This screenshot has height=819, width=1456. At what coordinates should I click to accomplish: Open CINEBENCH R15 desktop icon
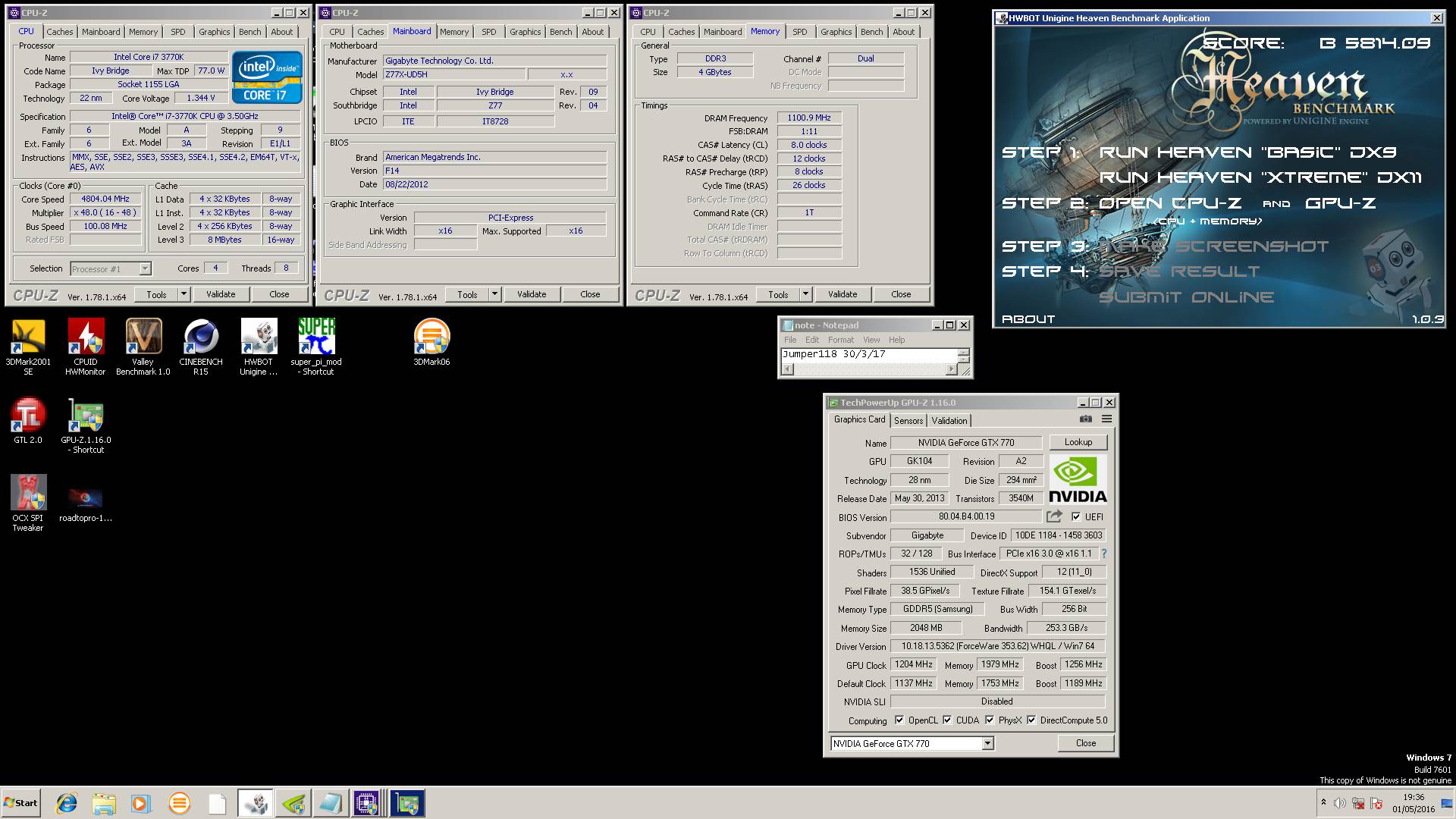click(201, 347)
